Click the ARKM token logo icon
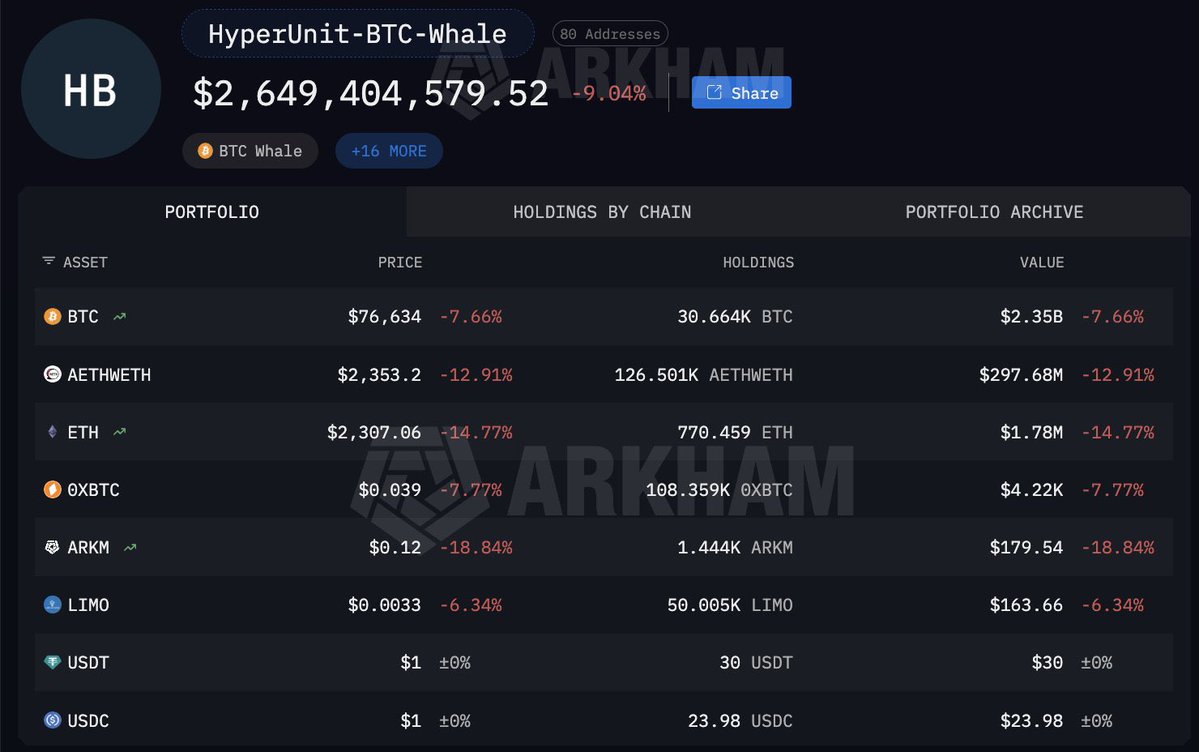 click(x=53, y=548)
